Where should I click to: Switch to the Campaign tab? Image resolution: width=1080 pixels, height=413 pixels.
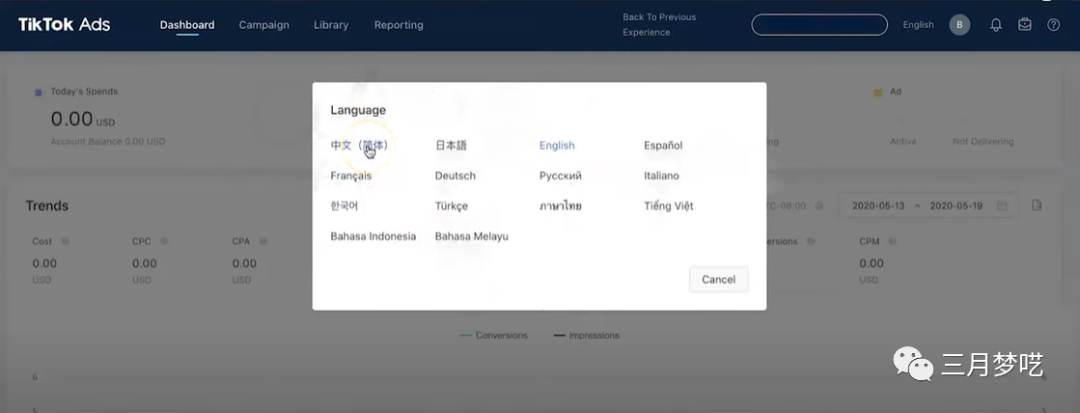[264, 25]
